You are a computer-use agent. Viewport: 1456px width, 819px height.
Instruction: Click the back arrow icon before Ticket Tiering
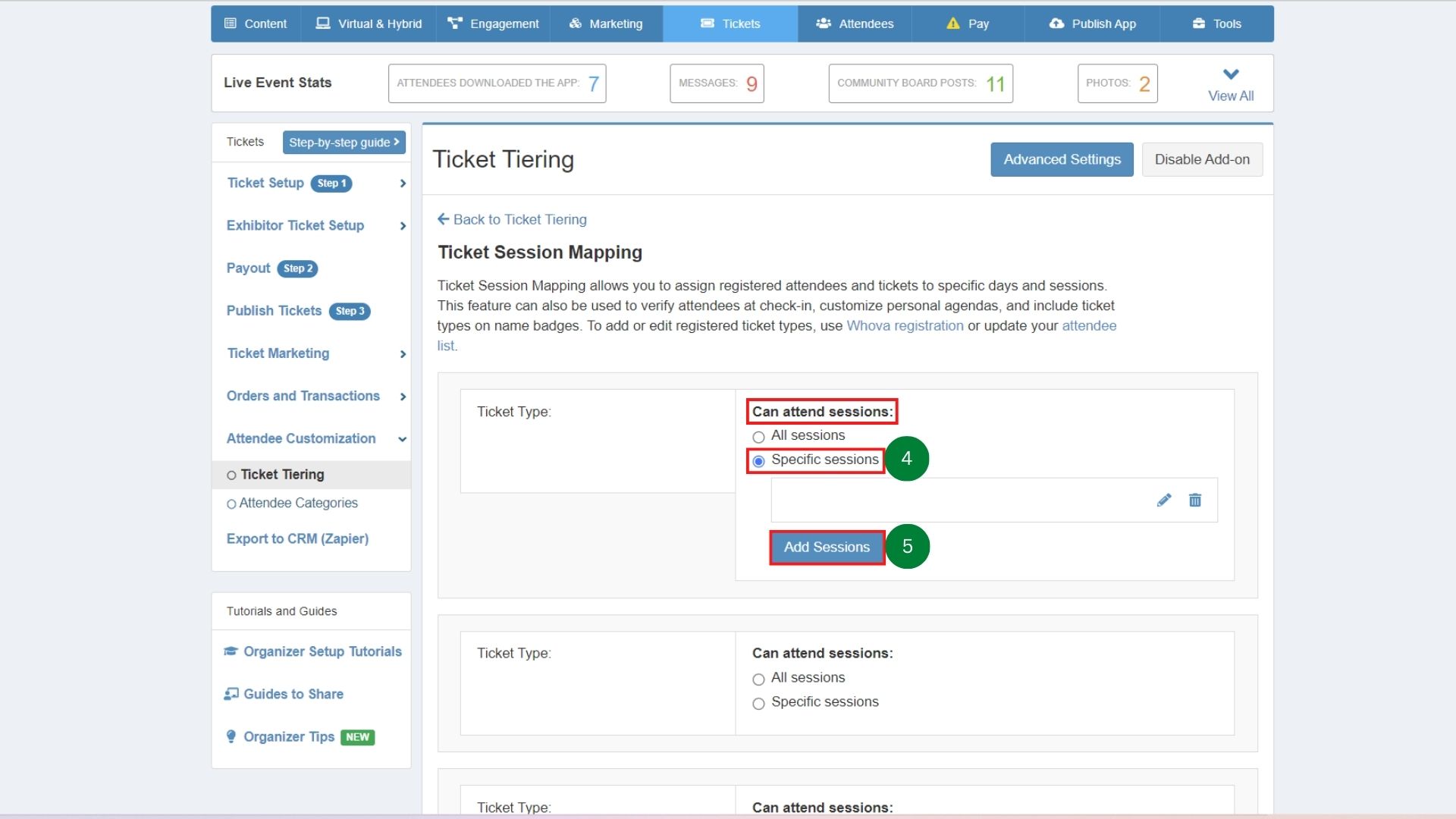(444, 219)
